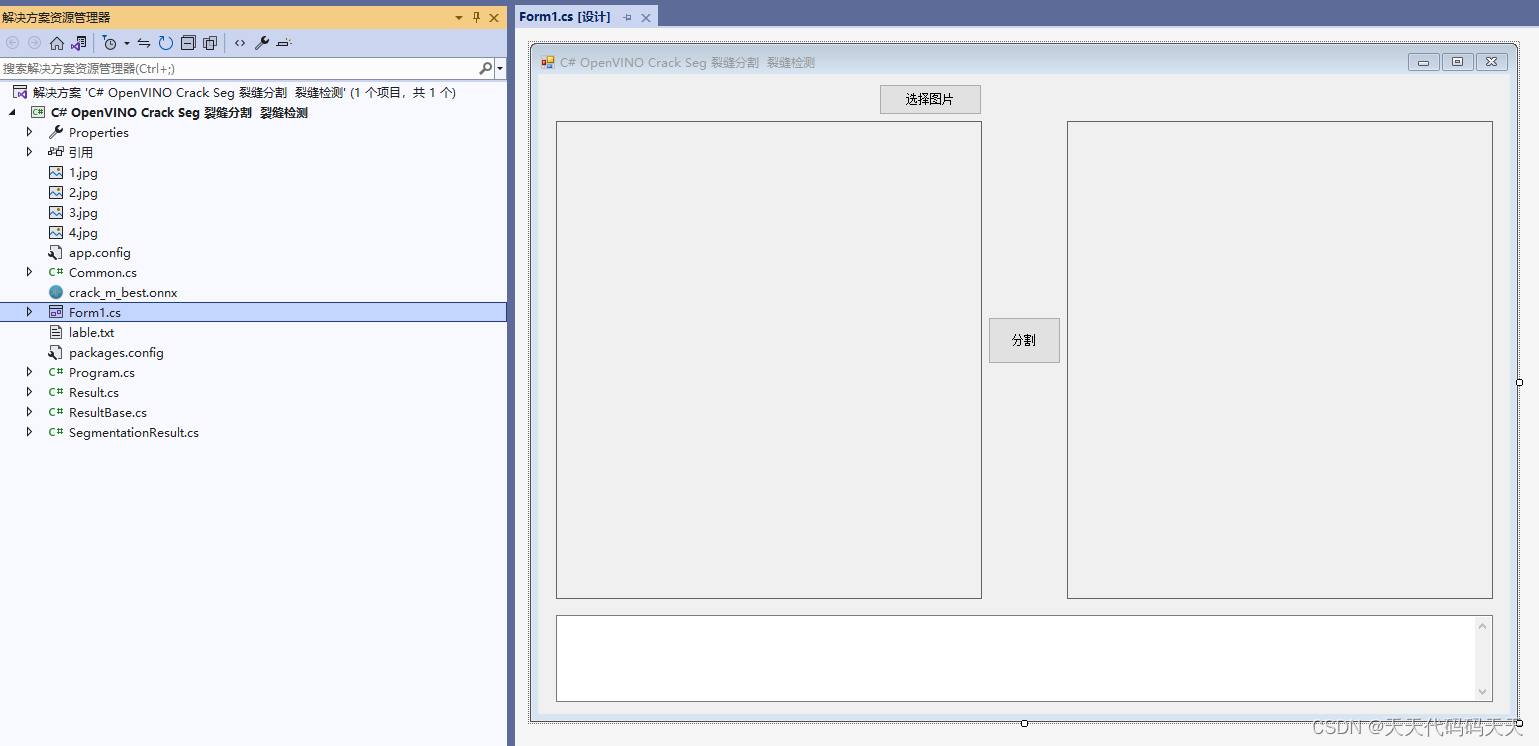Expand the 引用 references node
Viewport: 1539px width, 746px height.
30,152
